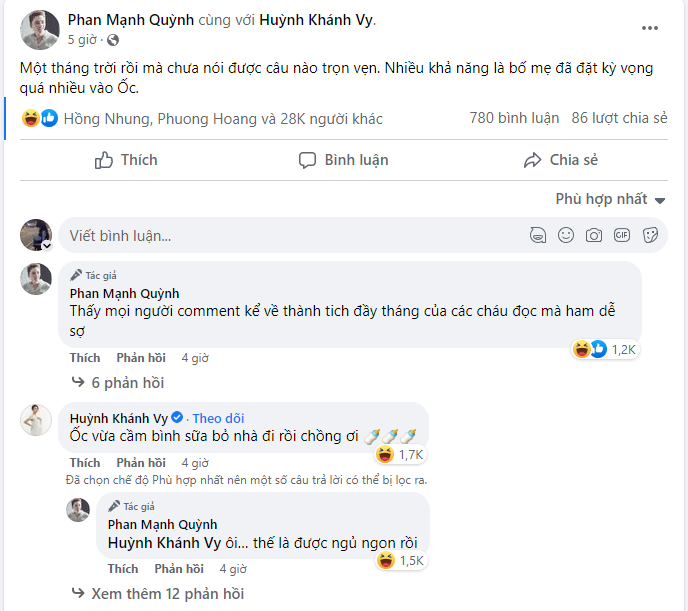Click the thumbs-up Thích button on post

(x=126, y=160)
